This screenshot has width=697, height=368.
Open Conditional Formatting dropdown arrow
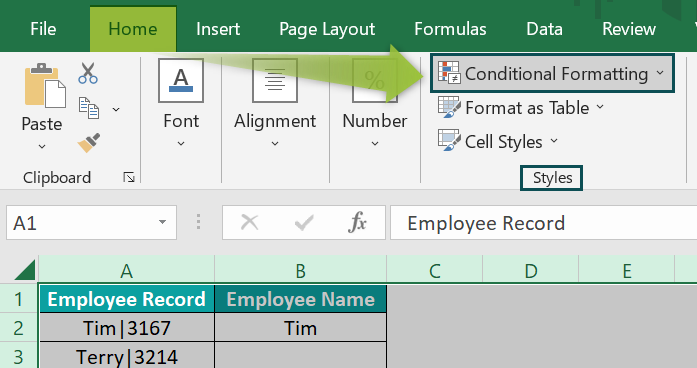pyautogui.click(x=660, y=73)
